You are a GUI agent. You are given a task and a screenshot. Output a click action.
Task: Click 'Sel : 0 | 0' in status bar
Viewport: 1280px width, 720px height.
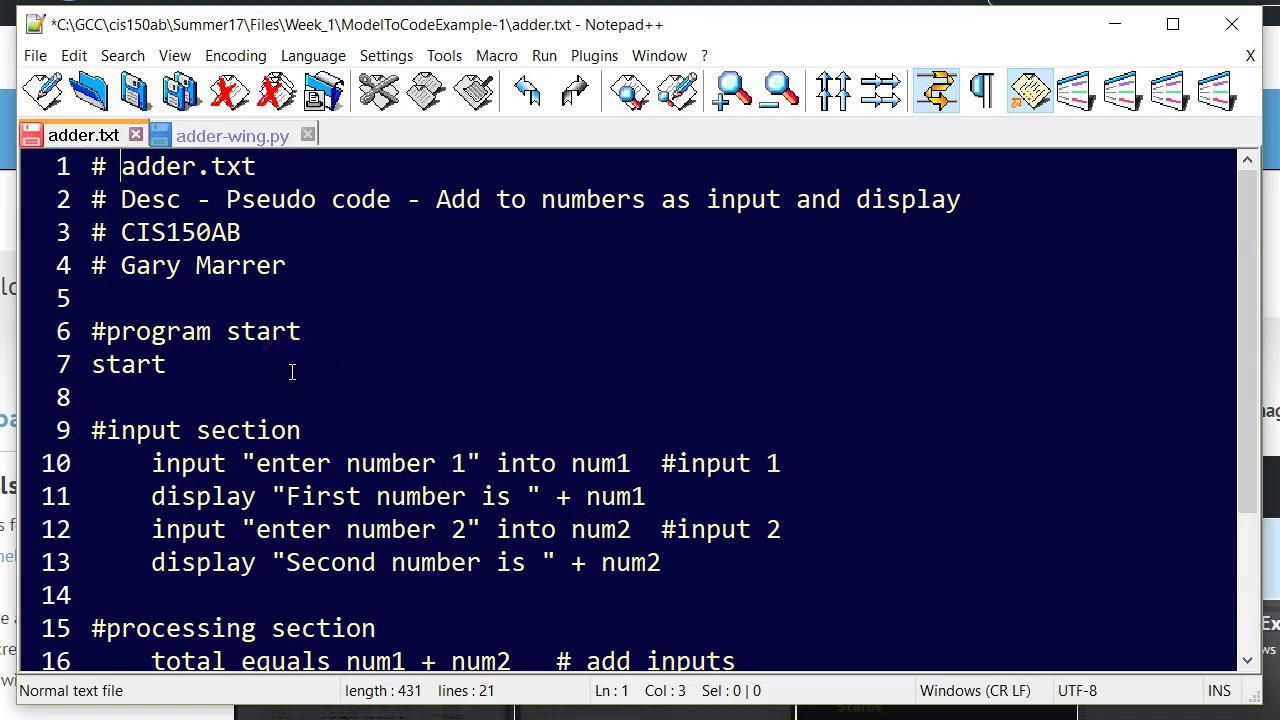pos(730,690)
